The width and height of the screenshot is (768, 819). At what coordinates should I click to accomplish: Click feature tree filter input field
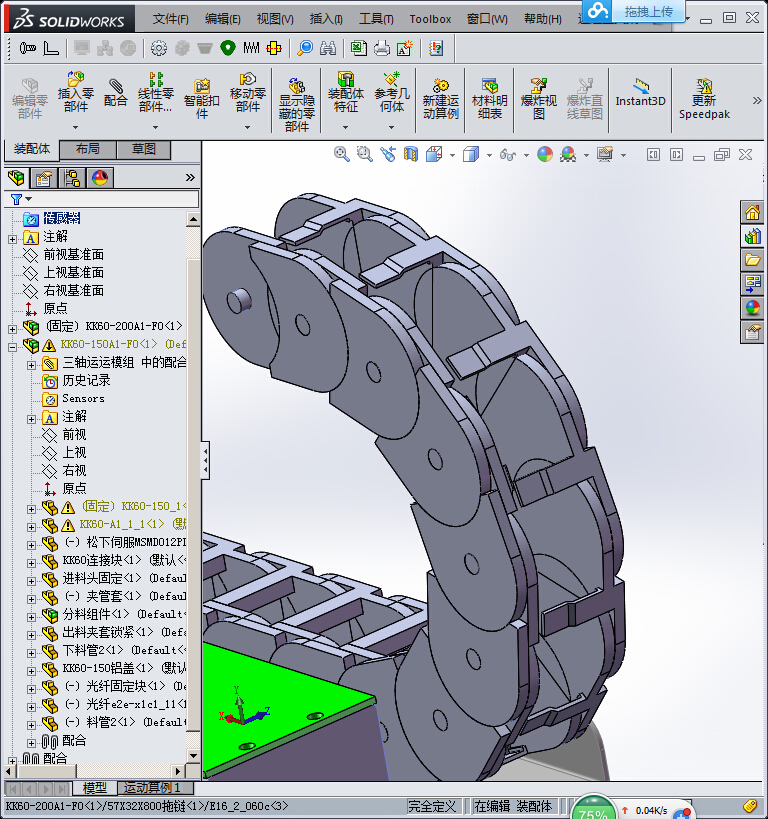102,199
